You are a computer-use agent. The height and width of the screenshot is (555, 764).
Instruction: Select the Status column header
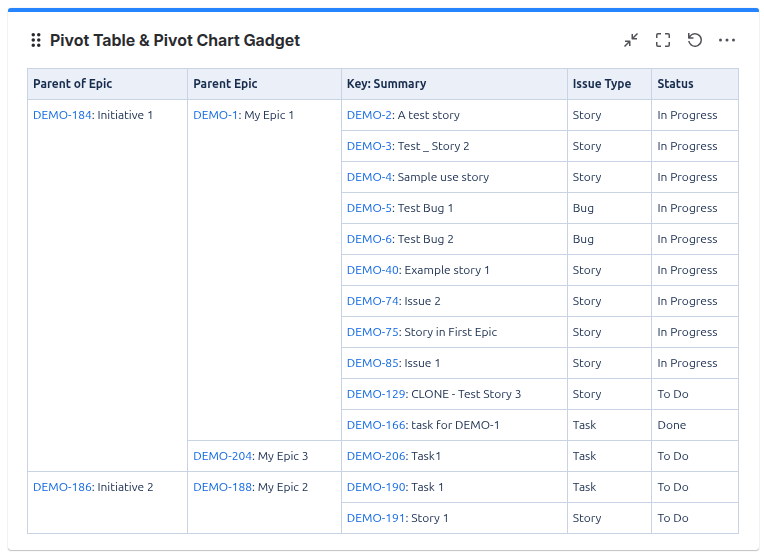pyautogui.click(x=694, y=84)
